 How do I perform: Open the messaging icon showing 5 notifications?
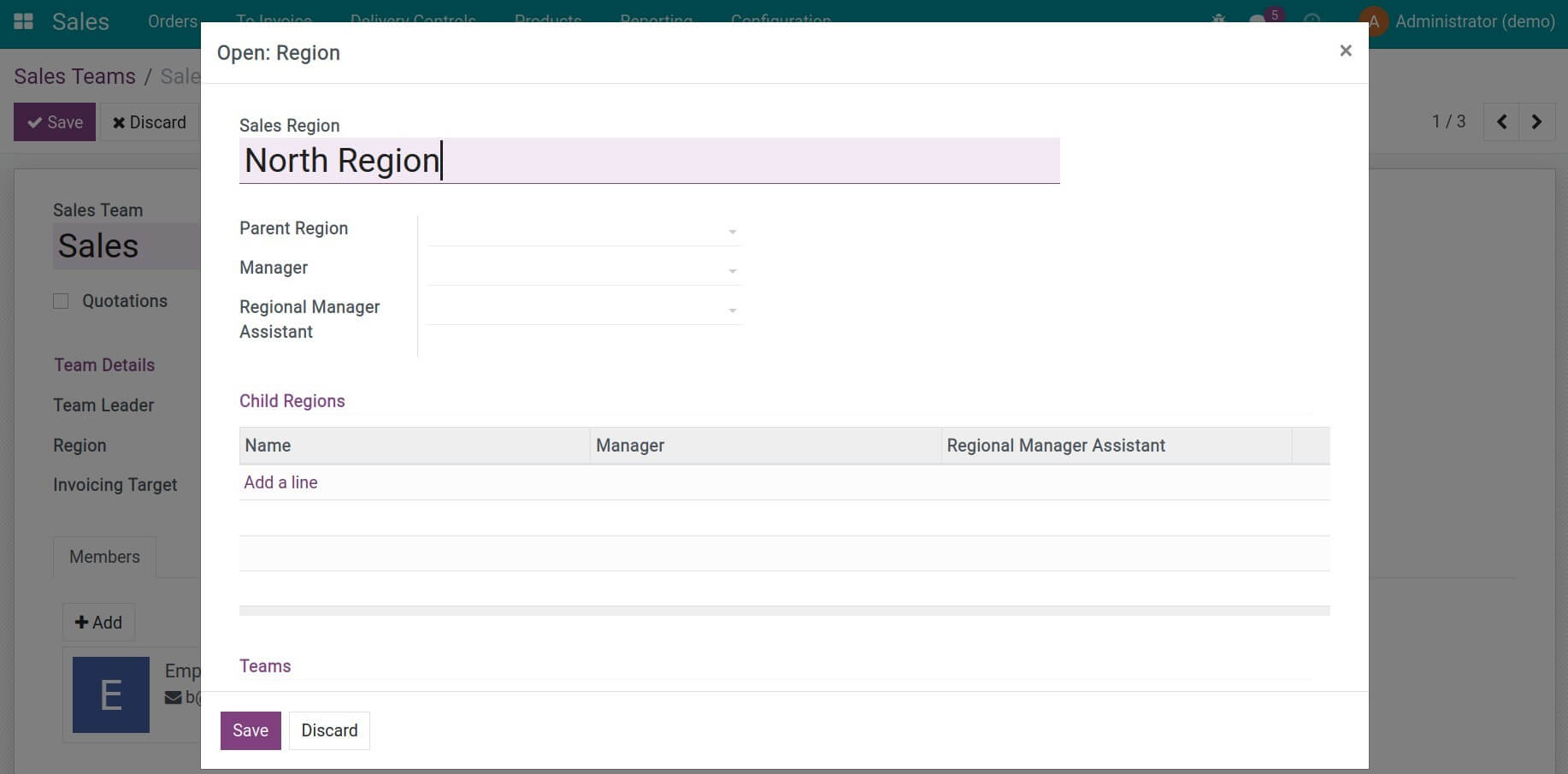[1256, 21]
